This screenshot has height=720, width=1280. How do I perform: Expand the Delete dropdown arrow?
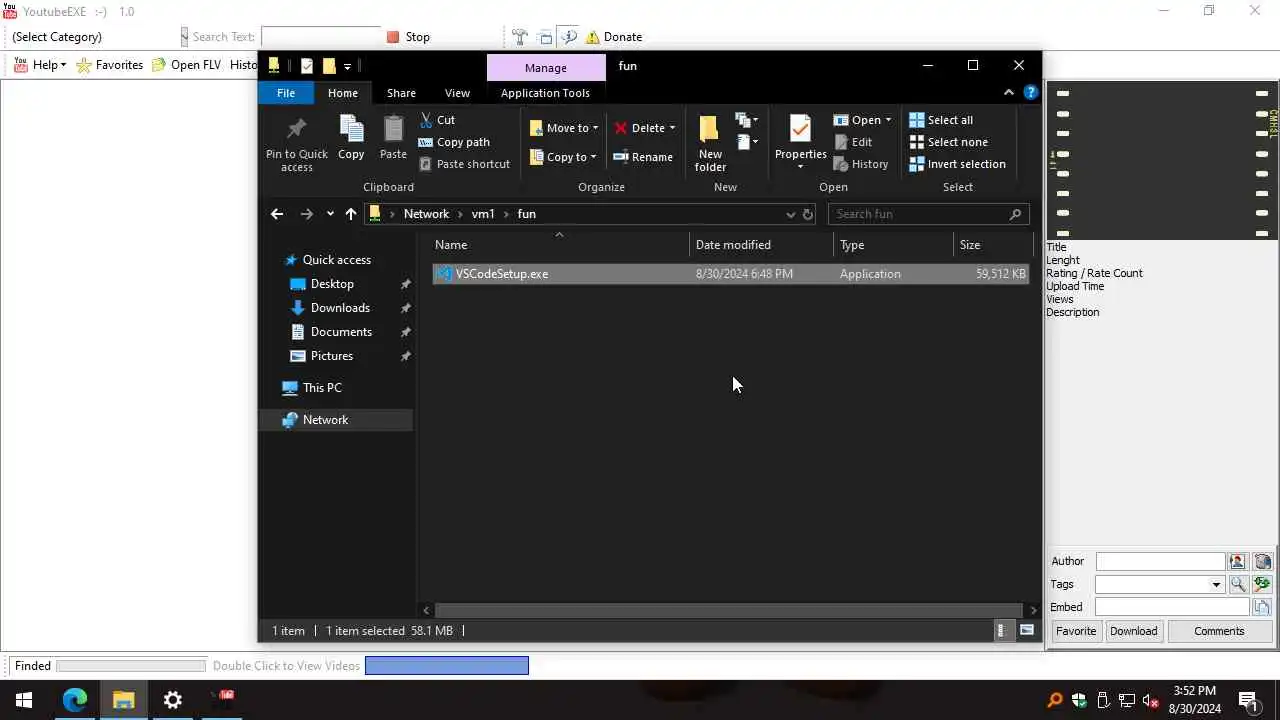[672, 128]
